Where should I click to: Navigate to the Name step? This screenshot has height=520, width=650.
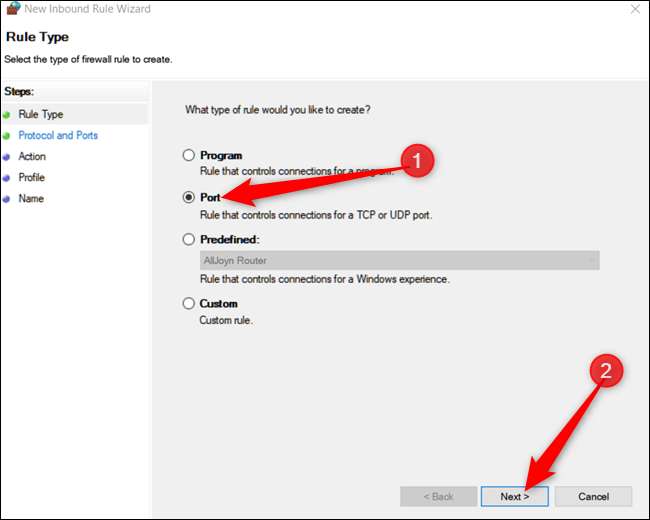click(31, 199)
